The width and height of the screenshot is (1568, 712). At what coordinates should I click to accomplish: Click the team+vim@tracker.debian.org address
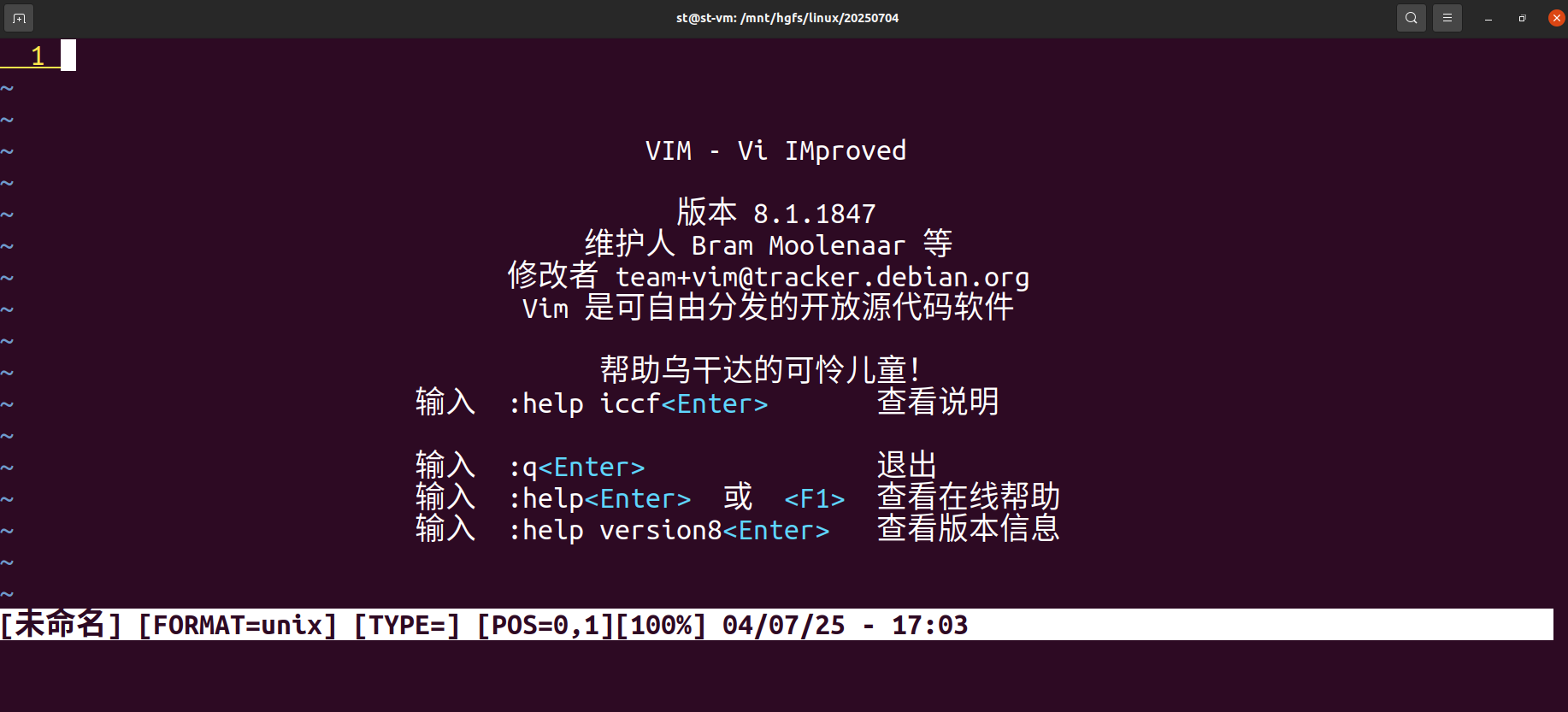click(822, 277)
